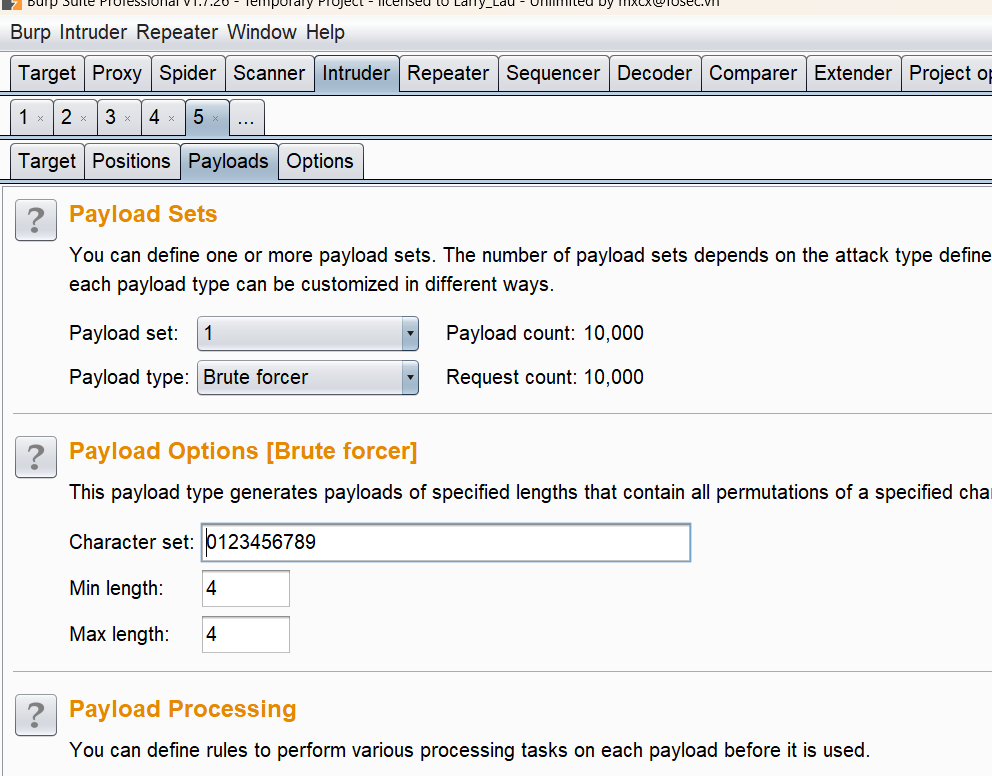The height and width of the screenshot is (776, 992).
Task: Open the Payload Sets help icon
Action: 36,220
